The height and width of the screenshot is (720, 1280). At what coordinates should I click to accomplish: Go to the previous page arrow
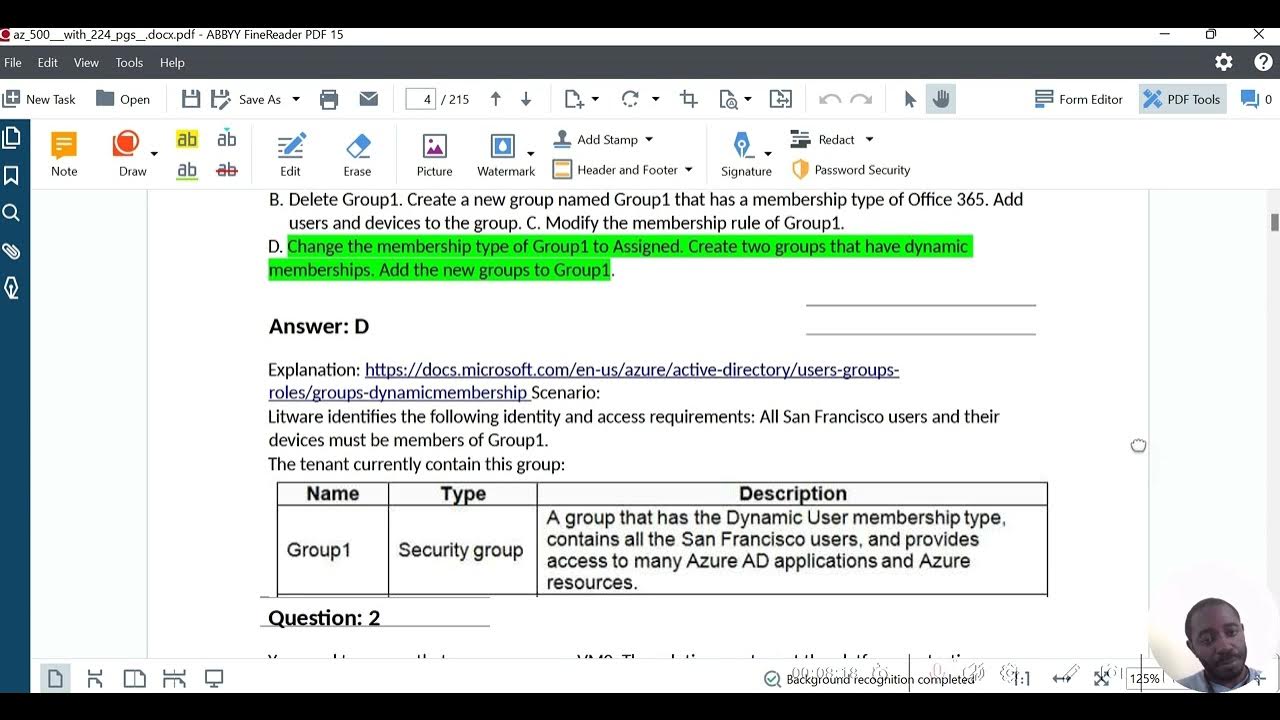[495, 99]
